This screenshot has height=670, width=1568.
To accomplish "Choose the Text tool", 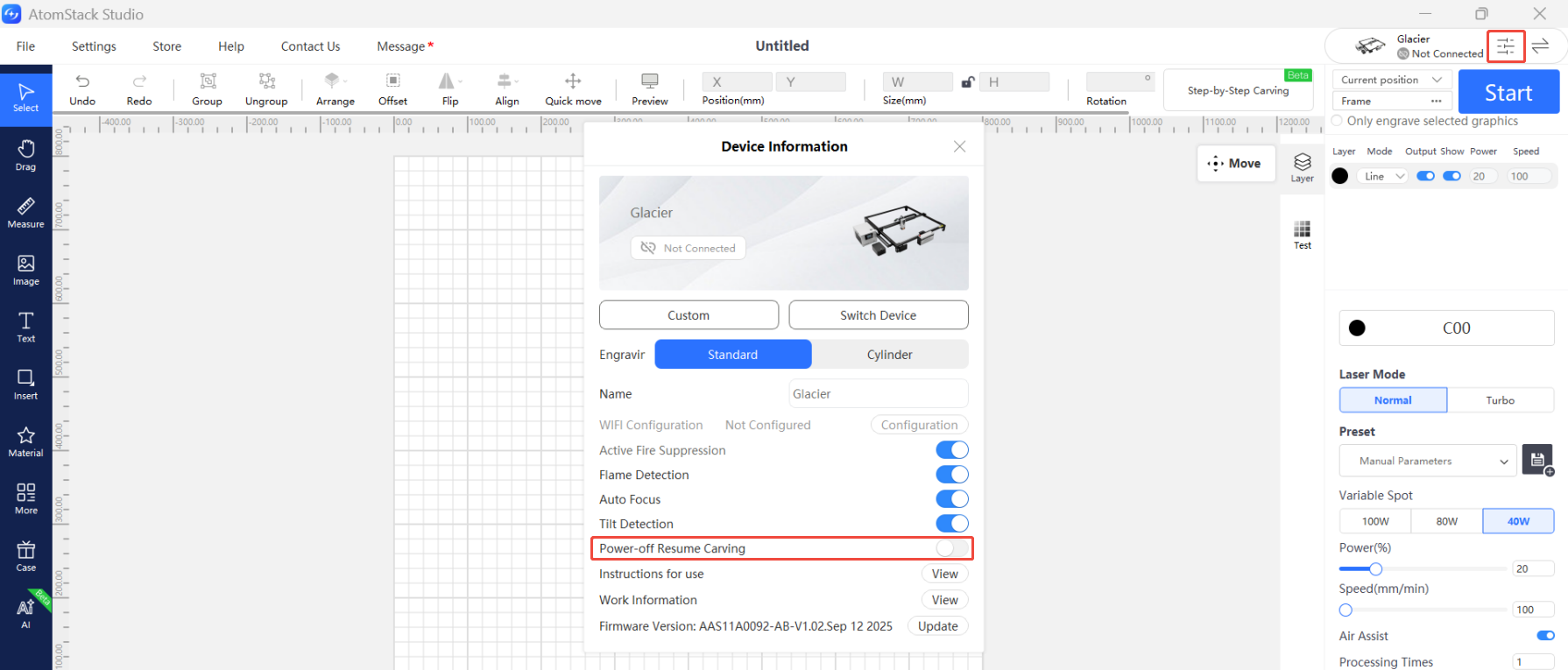I will tap(25, 327).
